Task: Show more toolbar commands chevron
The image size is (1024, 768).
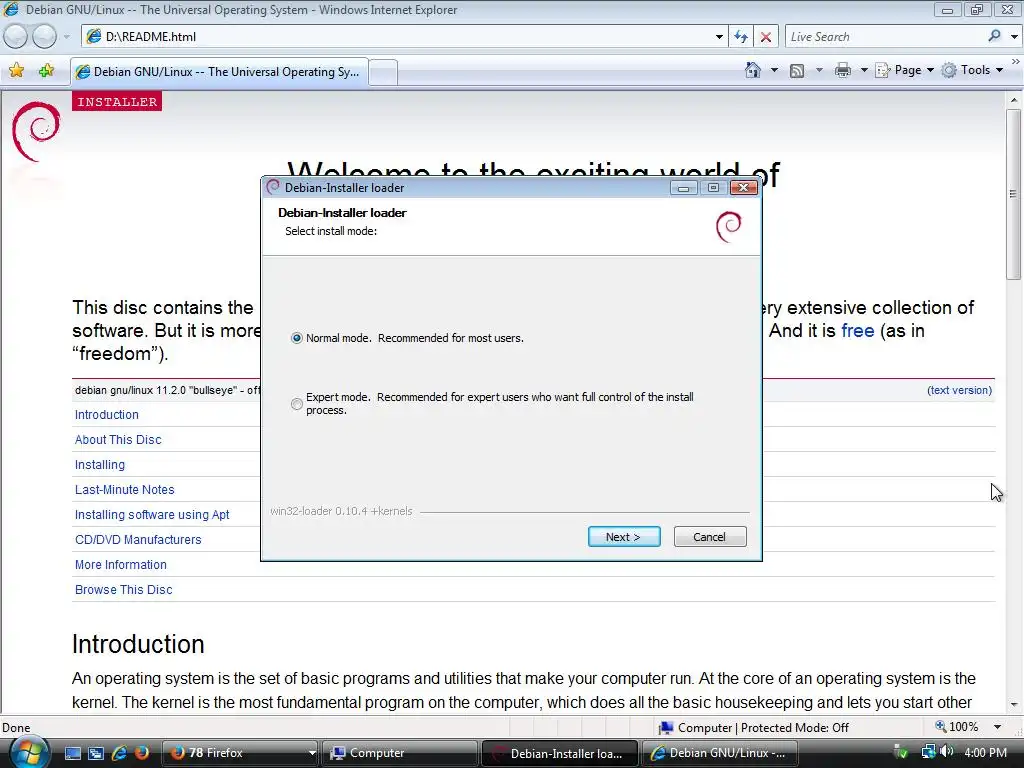Action: click(x=1016, y=61)
